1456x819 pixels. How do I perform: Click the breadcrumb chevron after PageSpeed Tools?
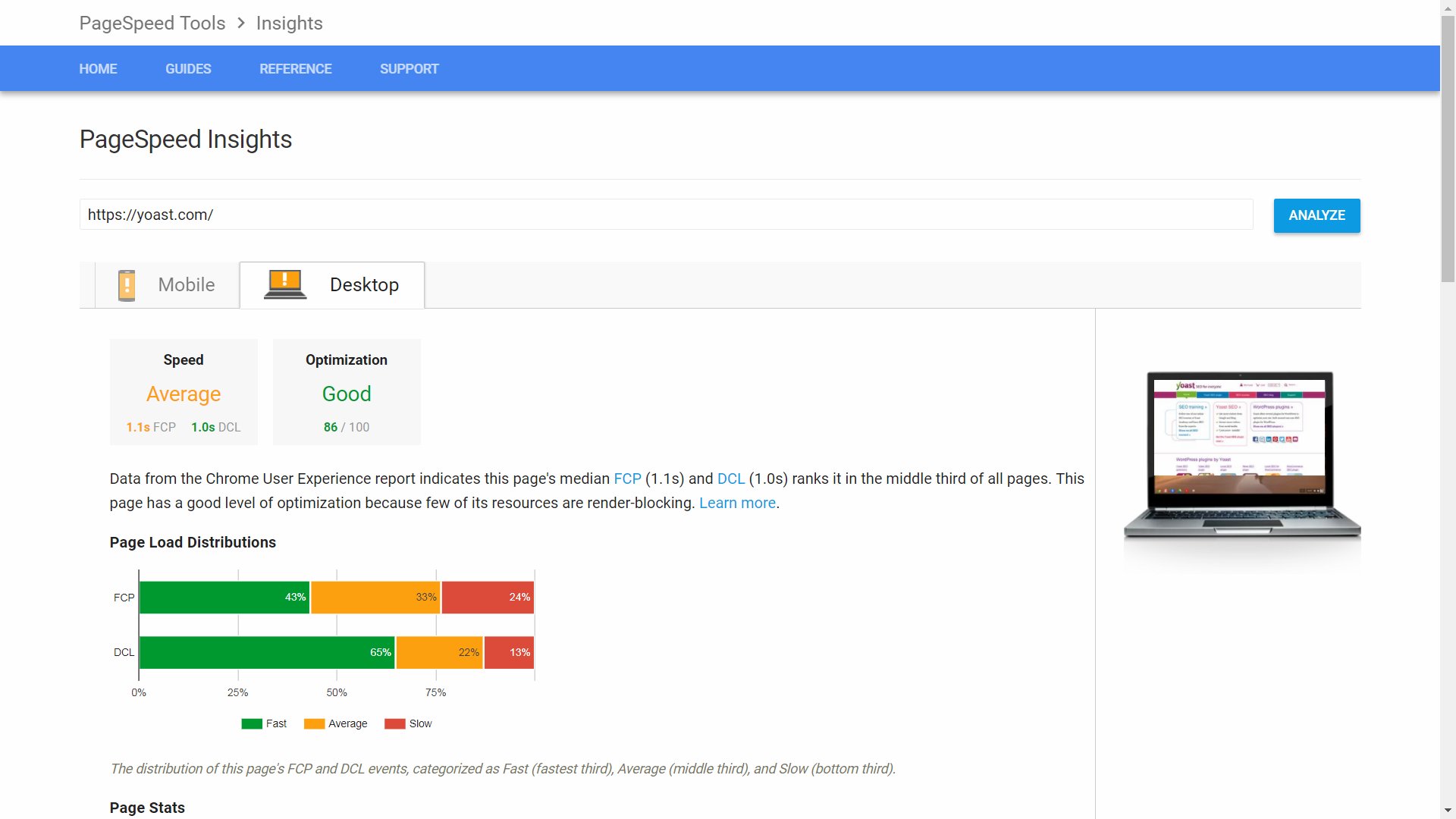click(x=240, y=23)
